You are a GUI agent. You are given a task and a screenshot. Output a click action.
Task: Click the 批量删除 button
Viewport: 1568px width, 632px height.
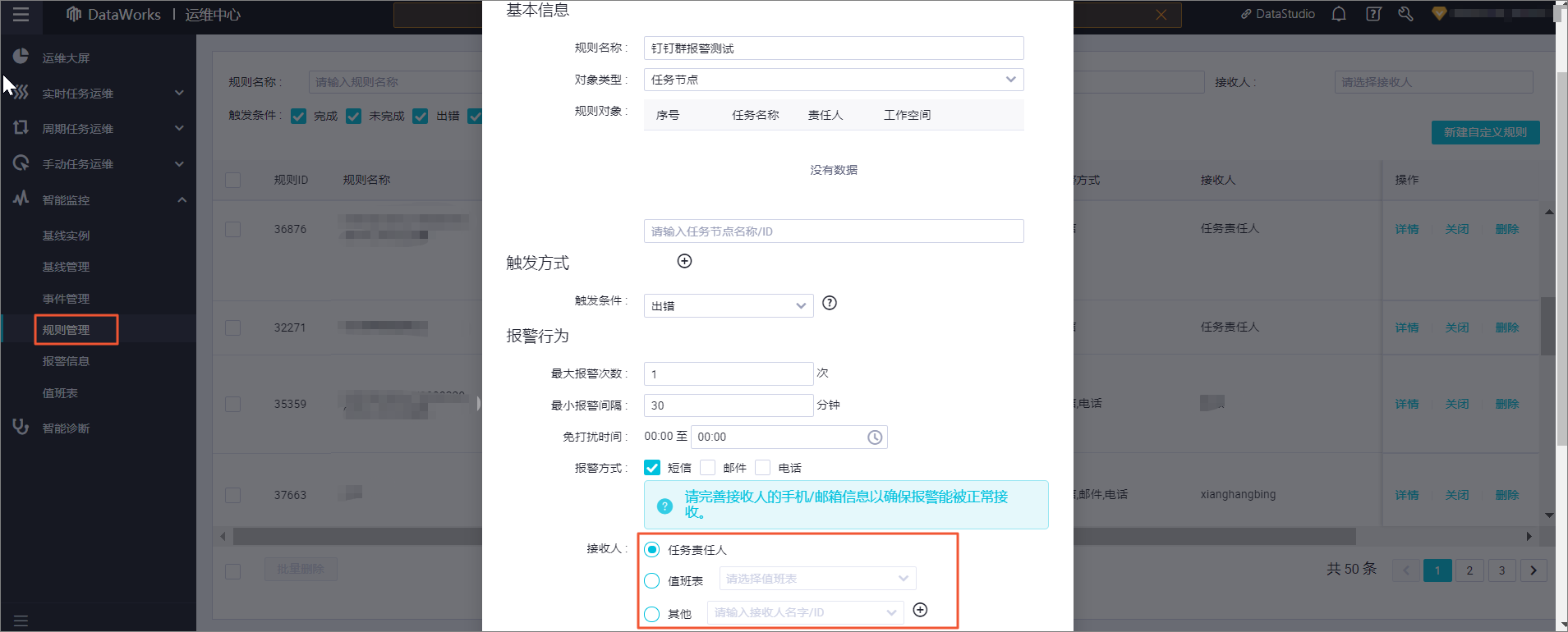[301, 569]
